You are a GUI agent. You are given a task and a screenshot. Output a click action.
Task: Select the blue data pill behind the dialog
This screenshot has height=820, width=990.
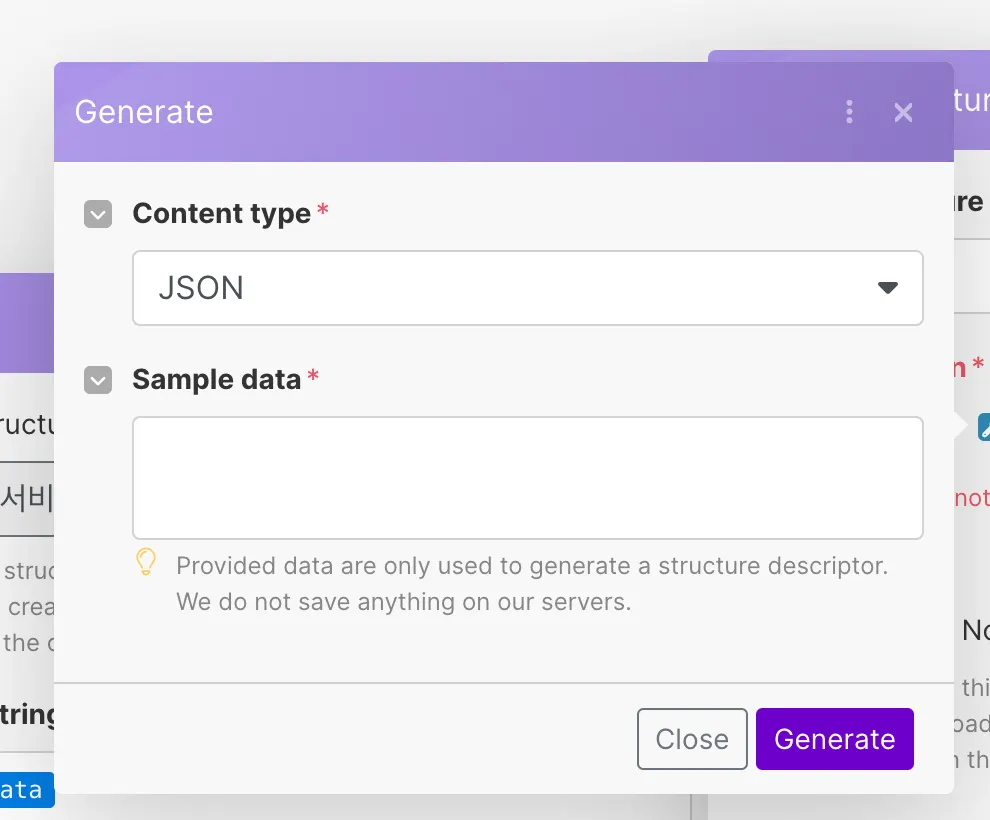[25, 790]
